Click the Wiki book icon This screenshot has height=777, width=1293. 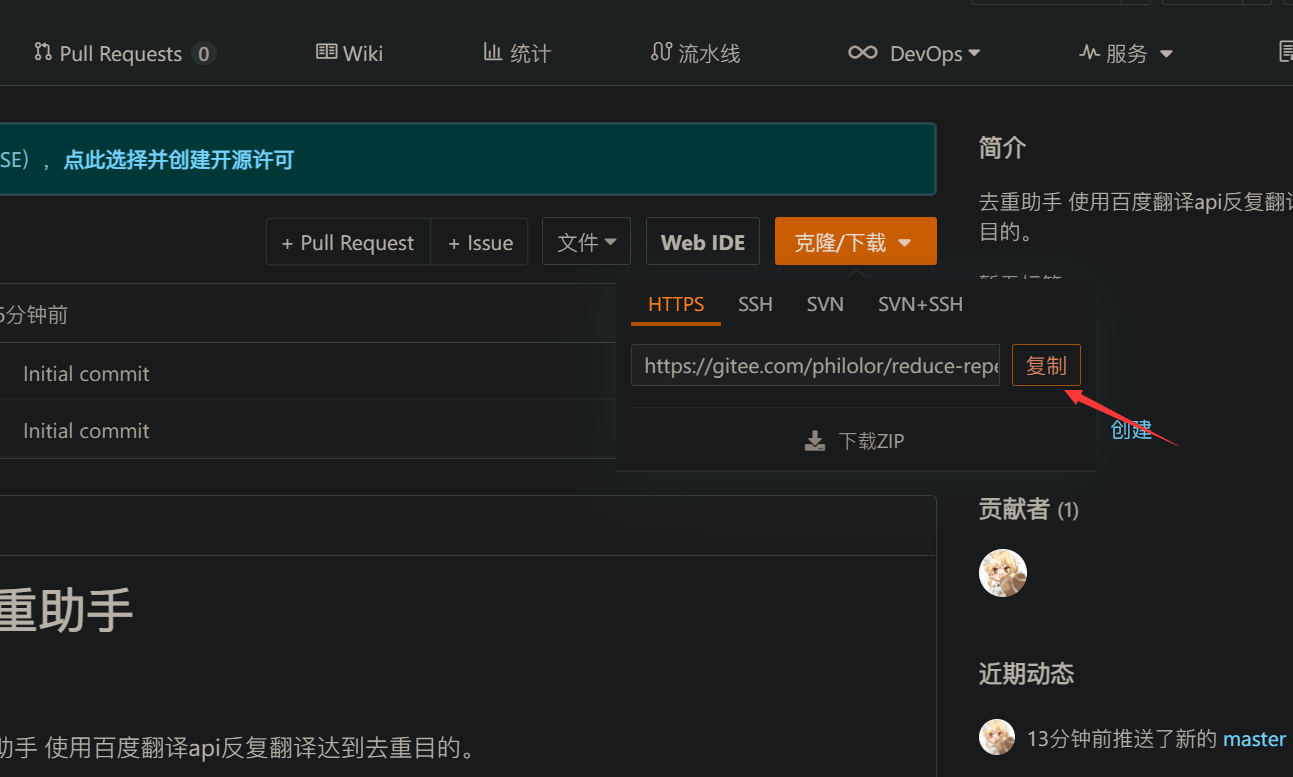[326, 51]
